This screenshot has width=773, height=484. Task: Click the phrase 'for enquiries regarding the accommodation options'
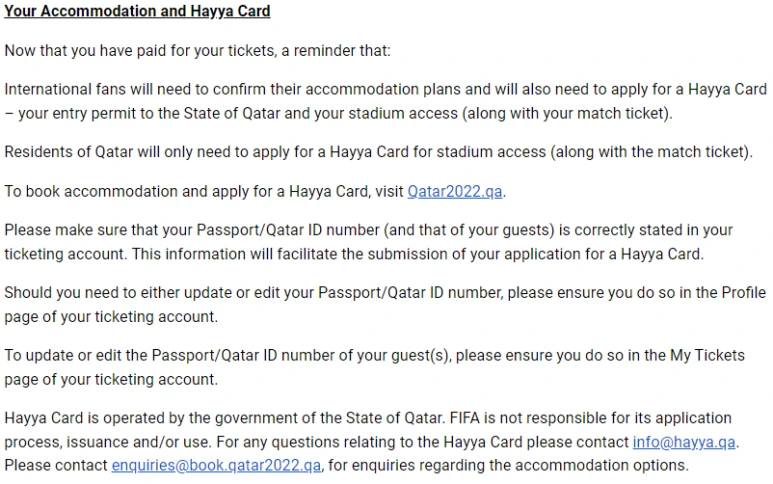508,465
